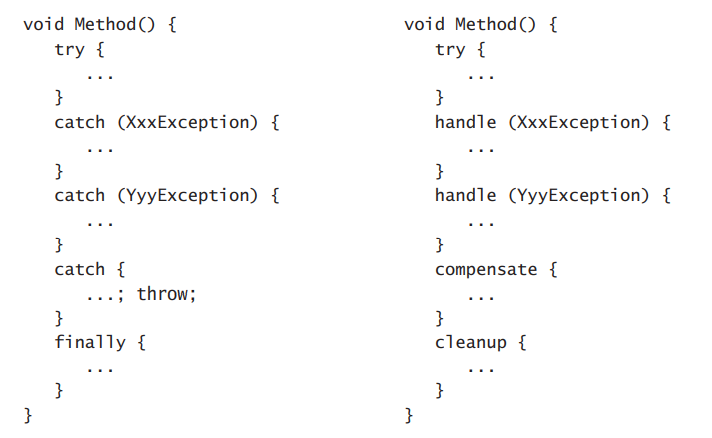Select the "cleanup" keyword

pyautogui.click(x=470, y=343)
